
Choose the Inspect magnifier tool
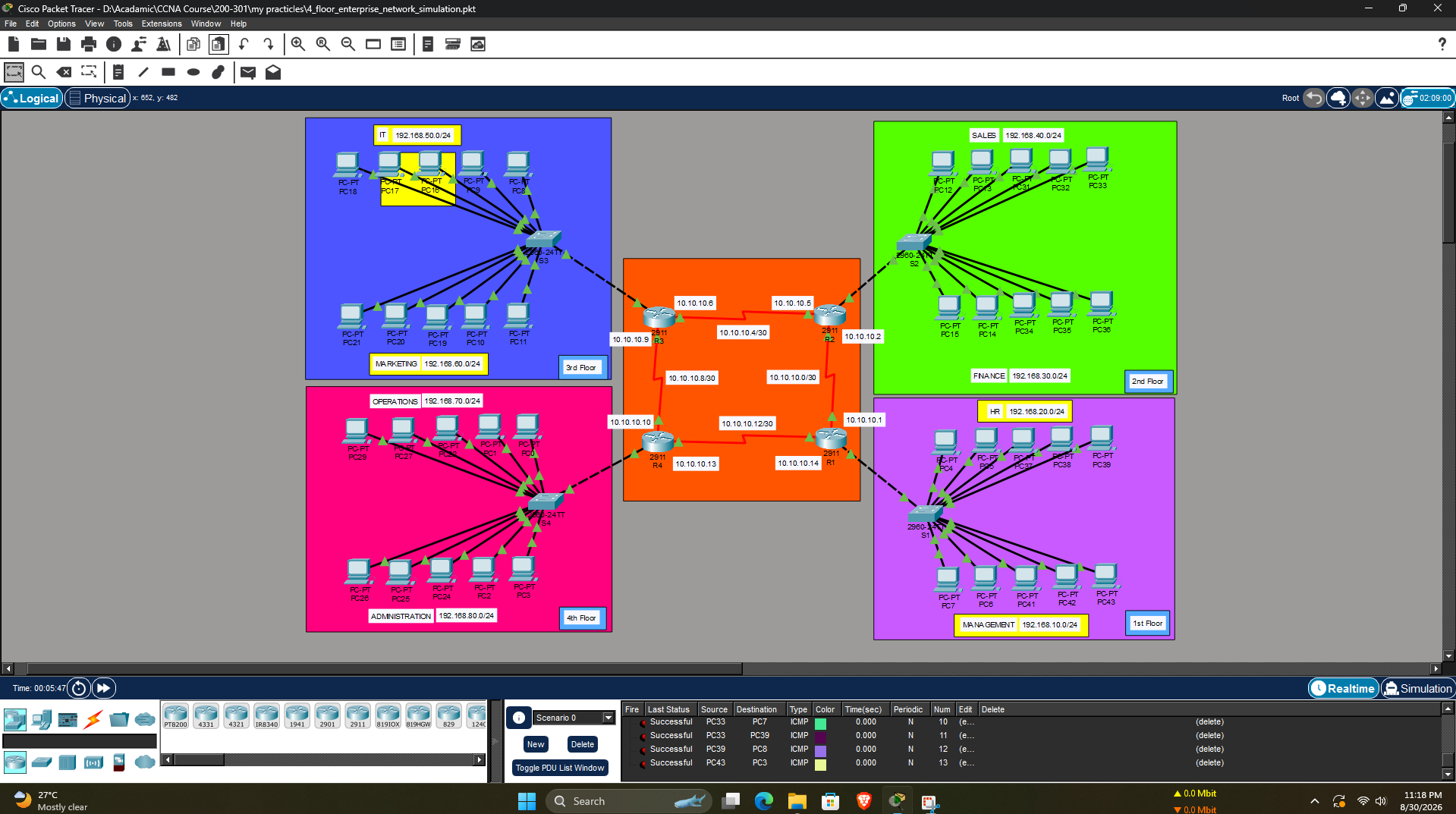click(39, 72)
